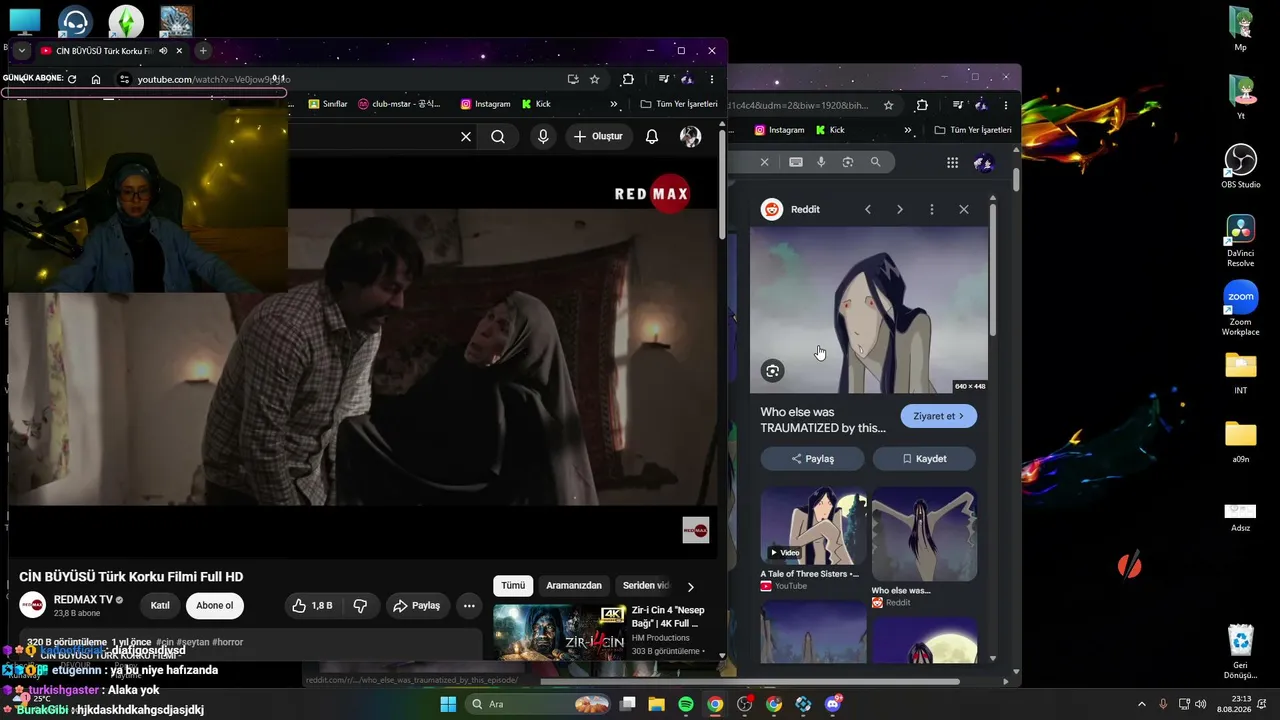Viewport: 1280px width, 720px height.
Task: Open the Google apps grid
Action: [x=952, y=163]
